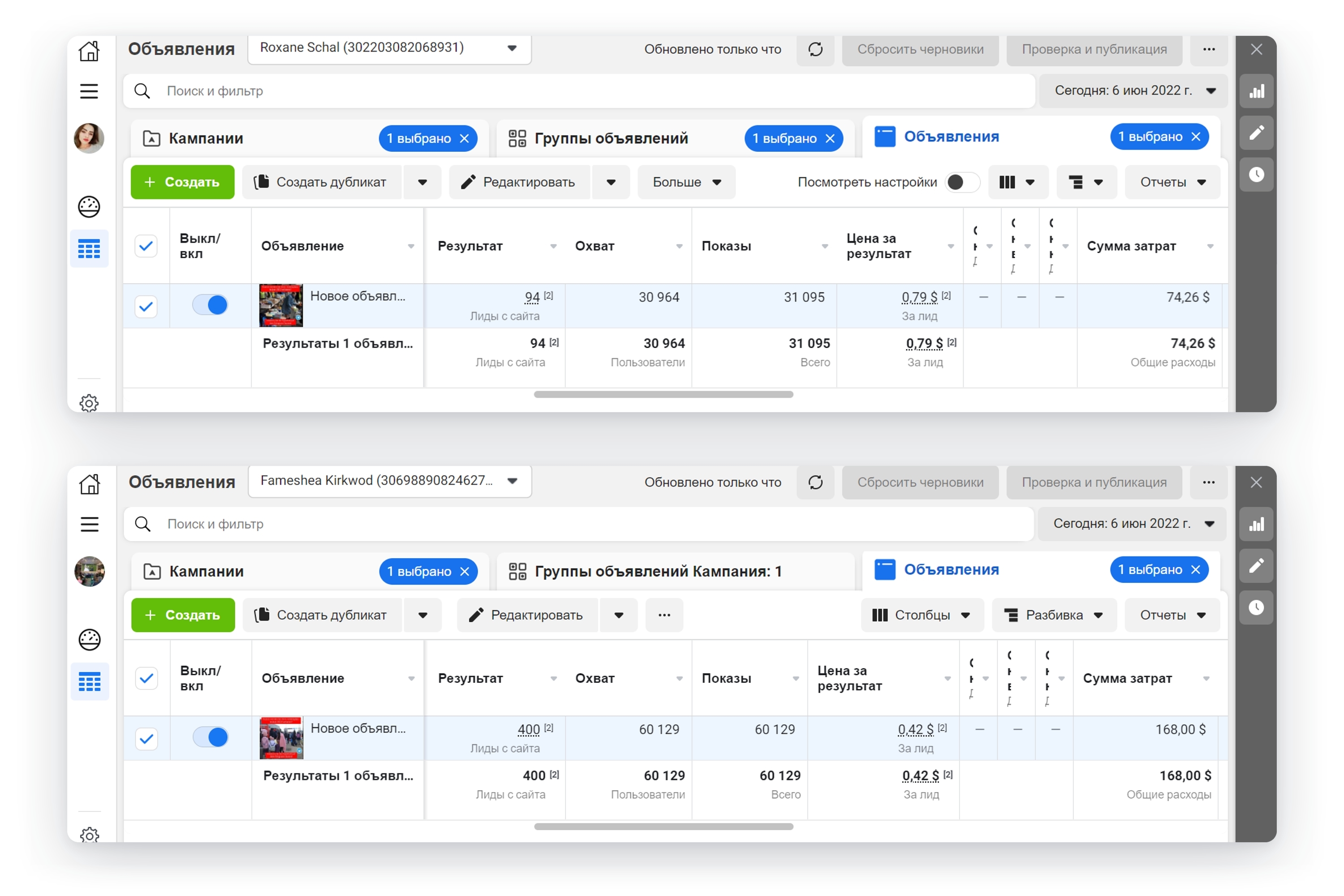Click the Поиск и фильтр field in the lower panel

[x=578, y=524]
